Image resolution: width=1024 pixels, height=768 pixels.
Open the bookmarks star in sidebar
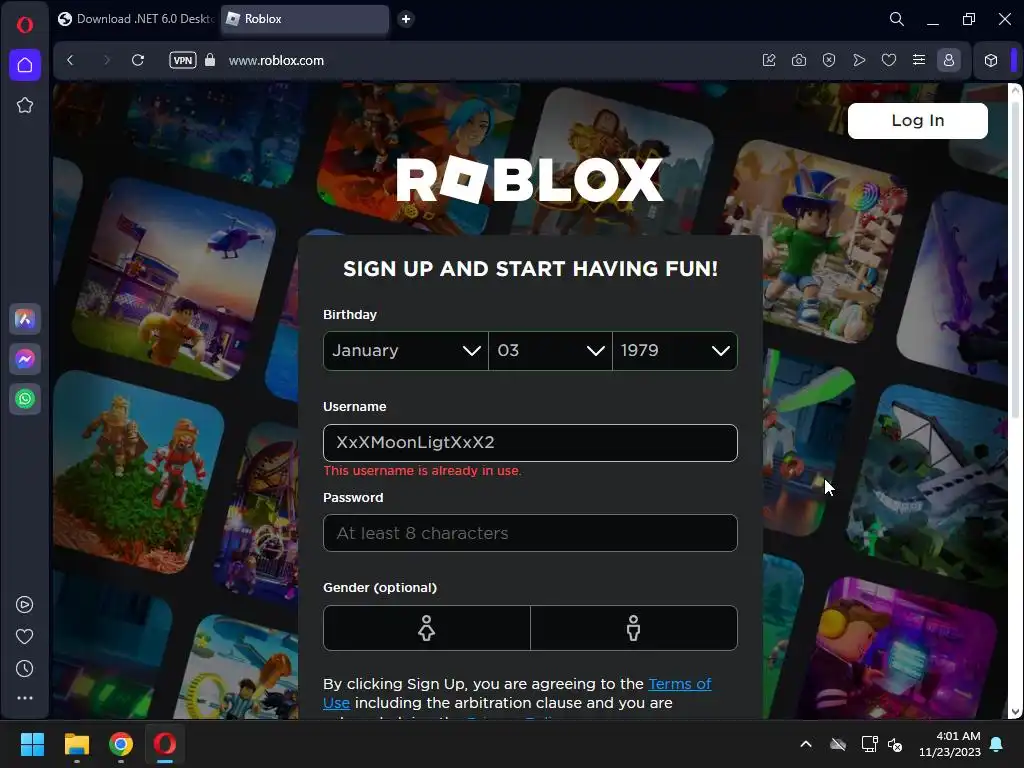25,105
